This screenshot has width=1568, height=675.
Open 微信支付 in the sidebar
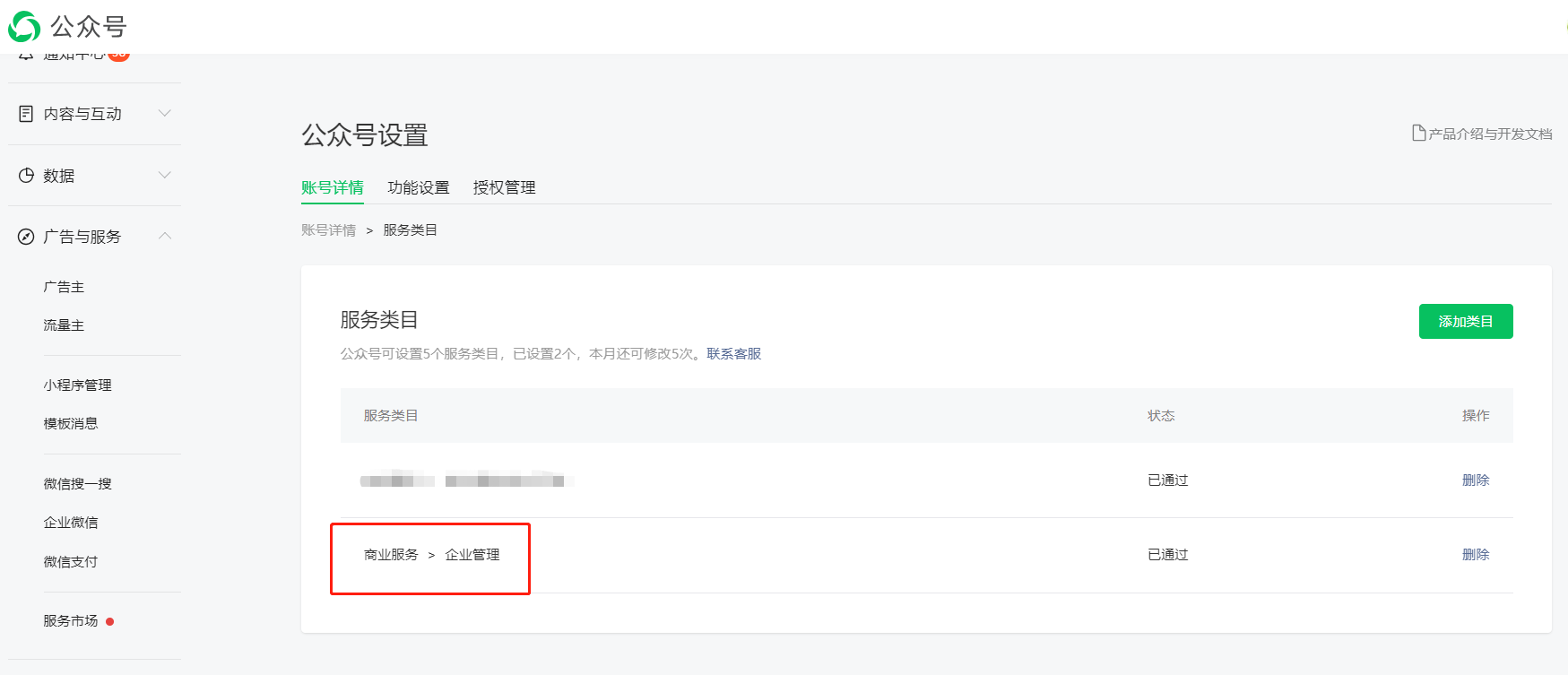(71, 562)
